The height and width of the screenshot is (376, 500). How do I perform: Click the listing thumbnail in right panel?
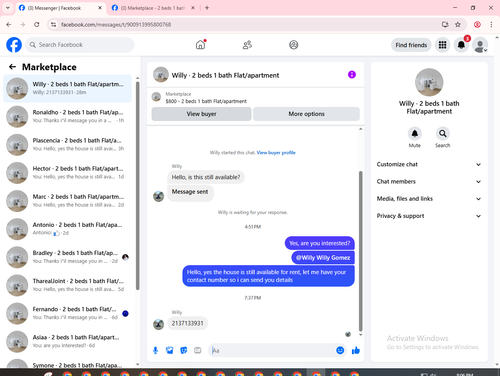(x=429, y=82)
